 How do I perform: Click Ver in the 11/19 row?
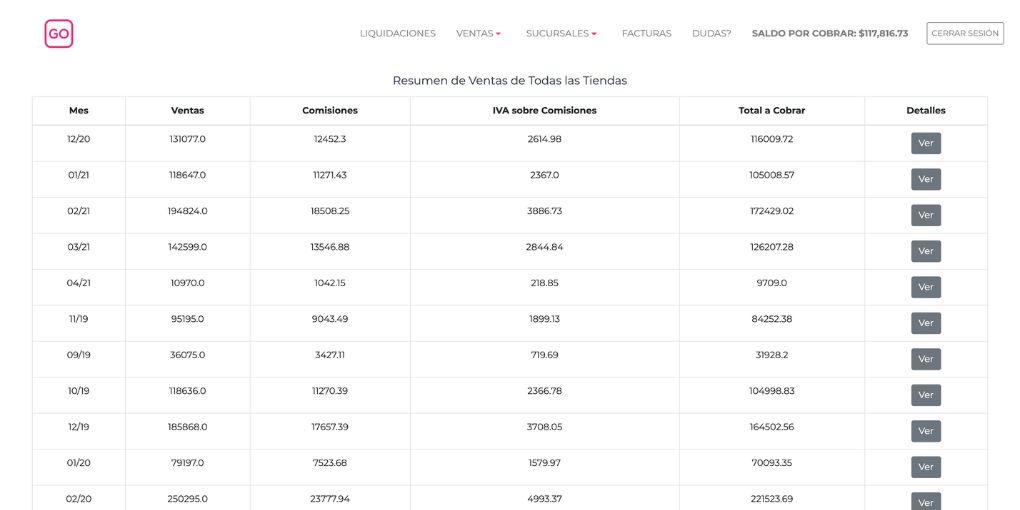(925, 323)
